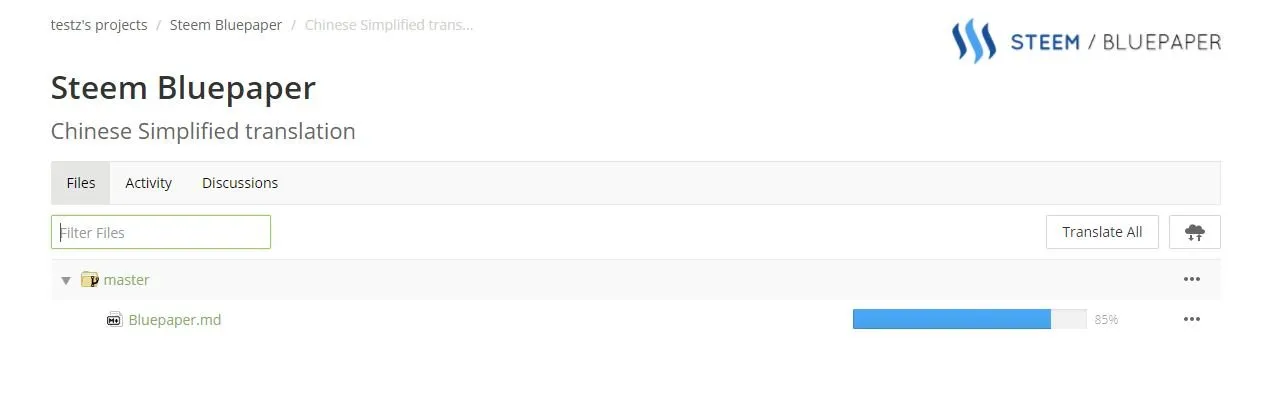
Task: Click the Steem logo icon
Action: (x=973, y=41)
